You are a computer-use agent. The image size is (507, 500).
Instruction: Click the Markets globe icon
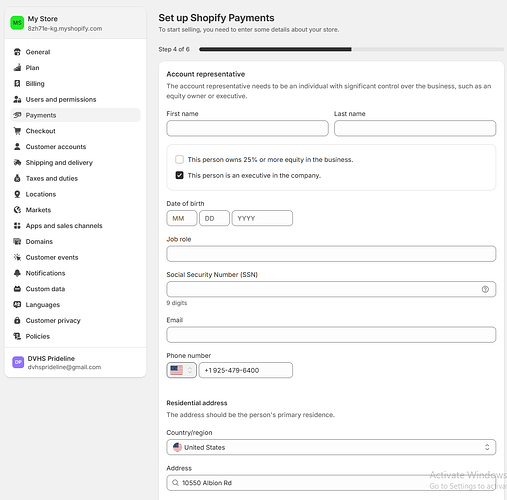pyautogui.click(x=17, y=210)
